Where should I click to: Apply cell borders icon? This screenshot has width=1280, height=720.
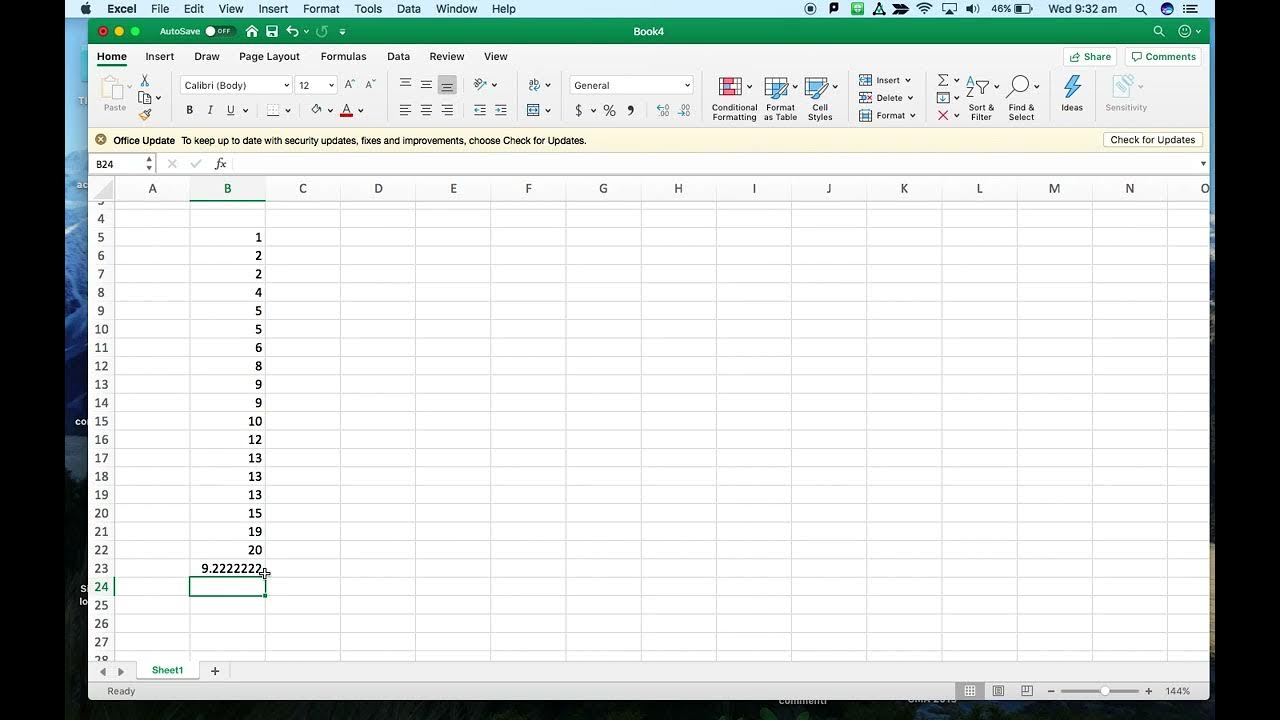(x=274, y=110)
